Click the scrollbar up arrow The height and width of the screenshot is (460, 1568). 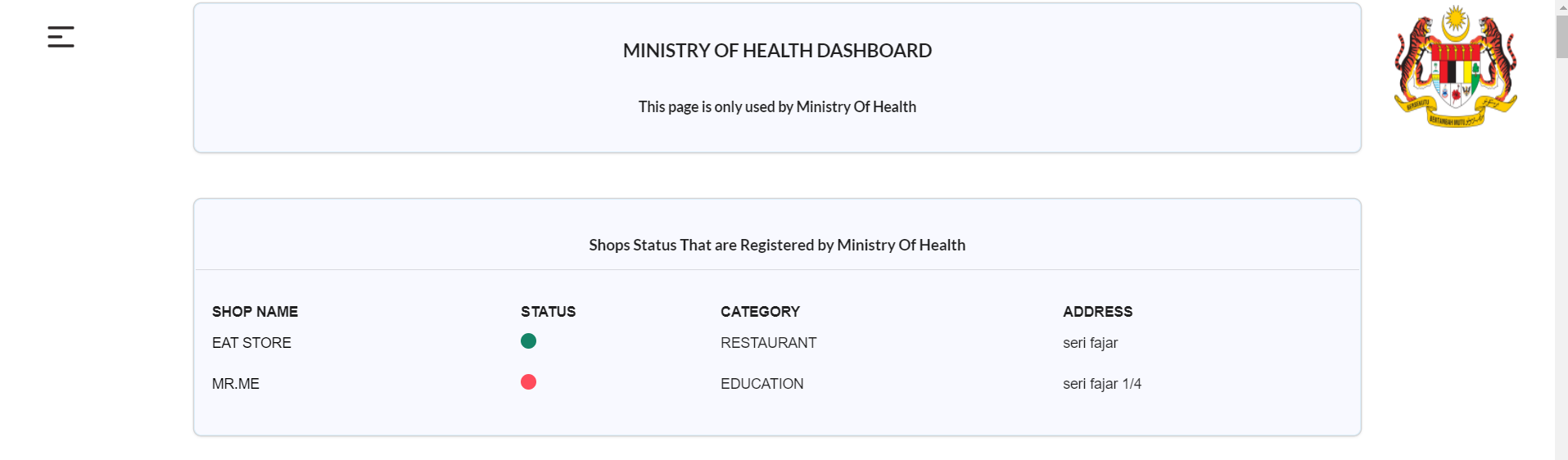coord(1561,7)
